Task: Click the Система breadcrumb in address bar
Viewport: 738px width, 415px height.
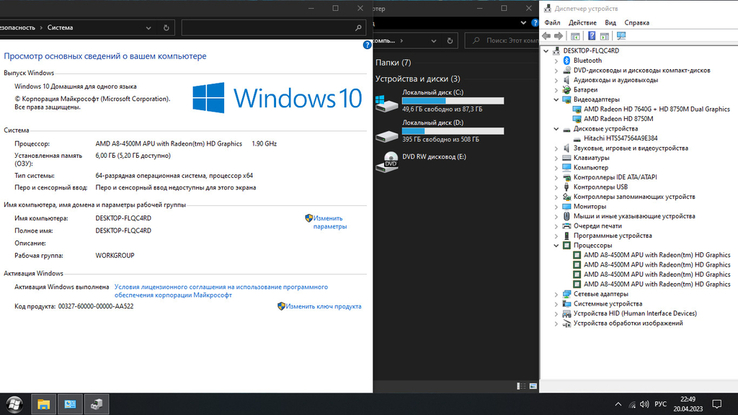Action: click(x=60, y=28)
